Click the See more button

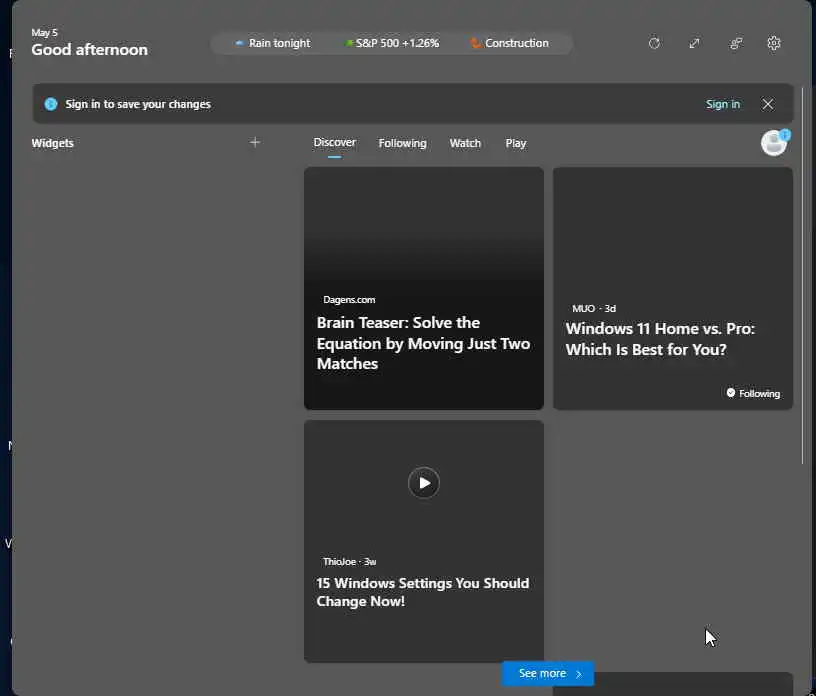pyautogui.click(x=547, y=673)
